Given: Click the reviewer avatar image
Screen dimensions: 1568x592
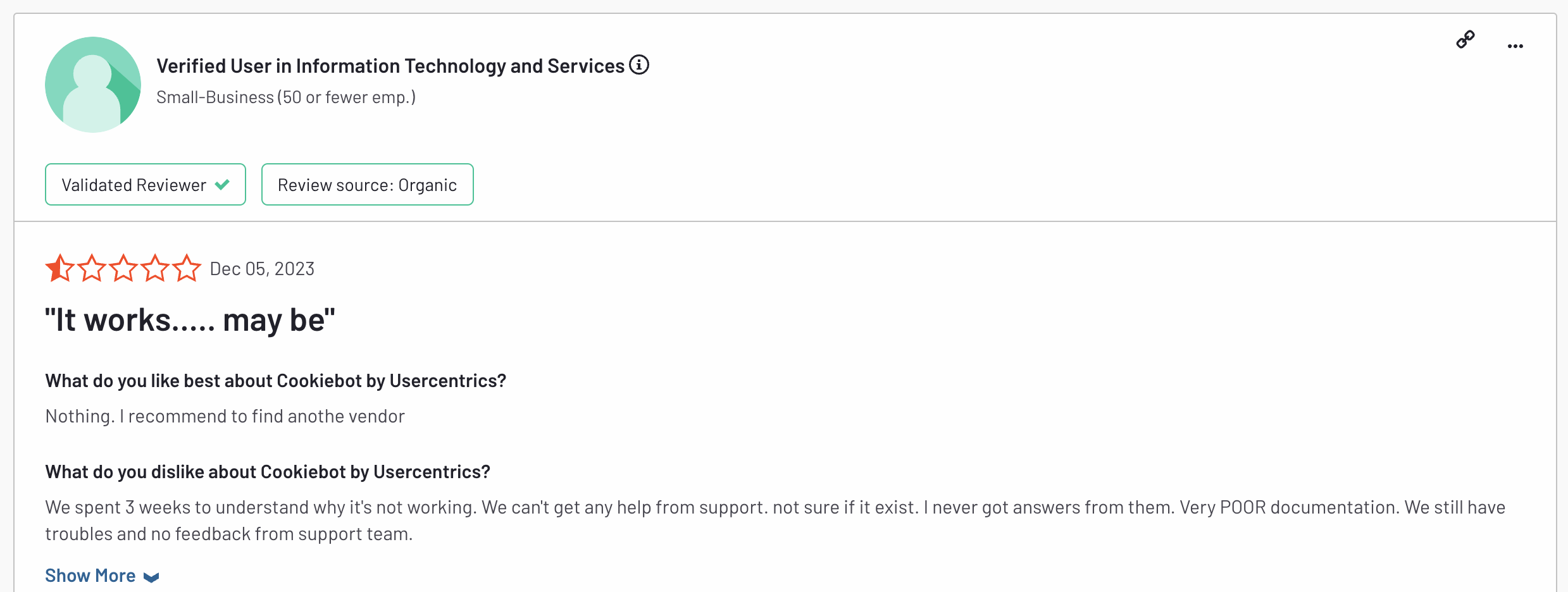Looking at the screenshot, I should pos(93,84).
